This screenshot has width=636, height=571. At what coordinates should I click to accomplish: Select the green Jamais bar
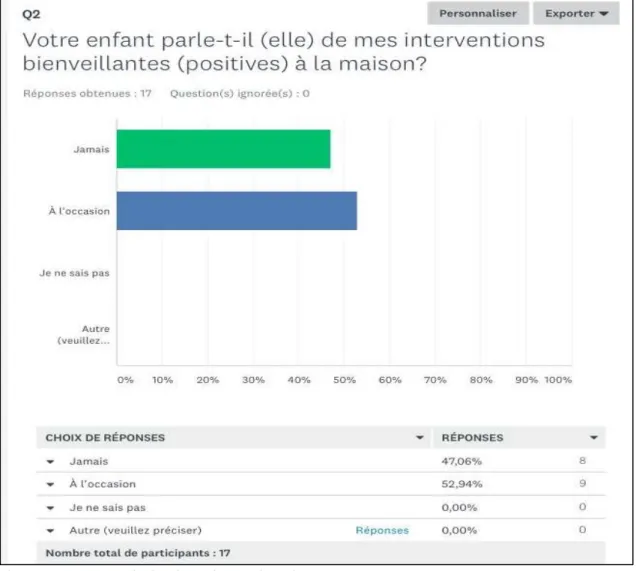pyautogui.click(x=223, y=149)
